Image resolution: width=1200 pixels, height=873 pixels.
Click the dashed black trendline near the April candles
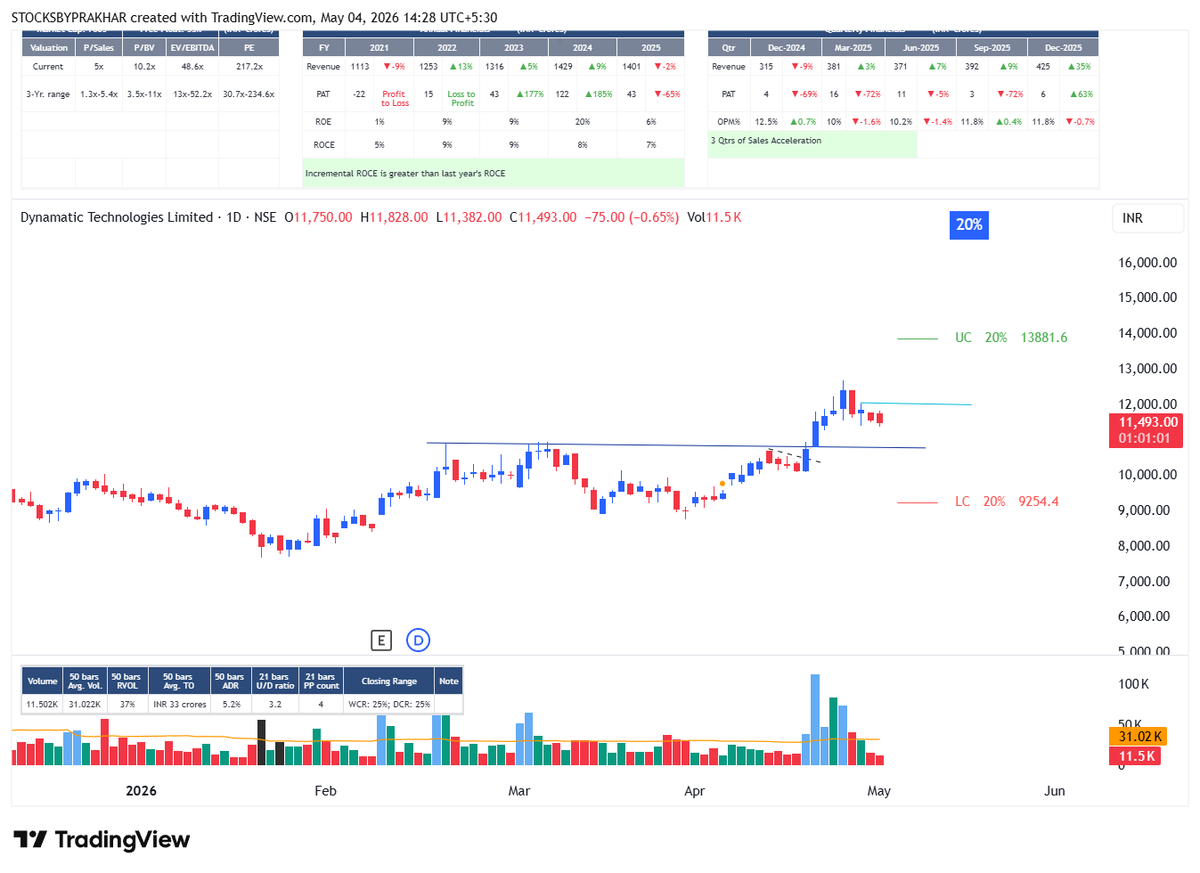[x=796, y=457]
